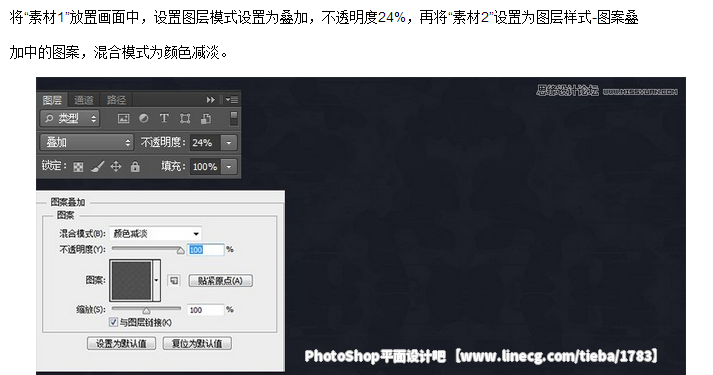Filter for smart objects icon

[x=206, y=119]
